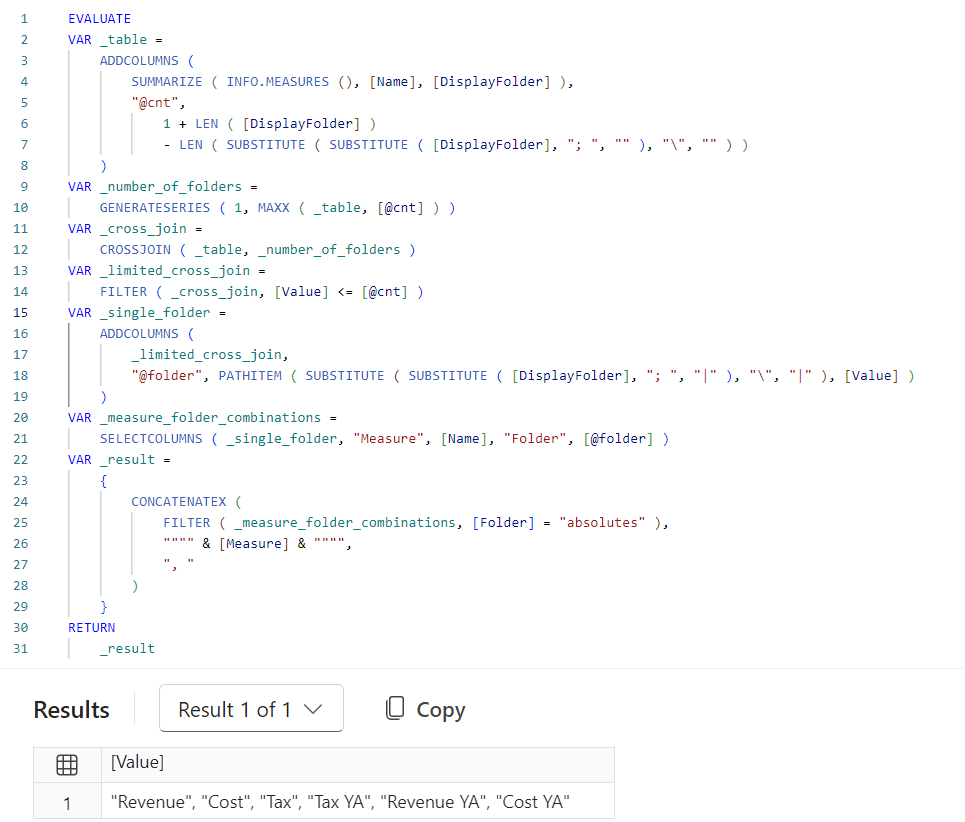
Task: Click the RETURN keyword on line 30
Action: [92, 628]
